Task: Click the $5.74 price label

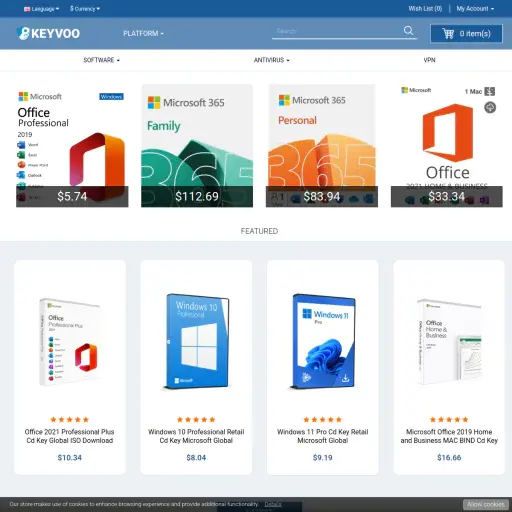Action: point(72,196)
